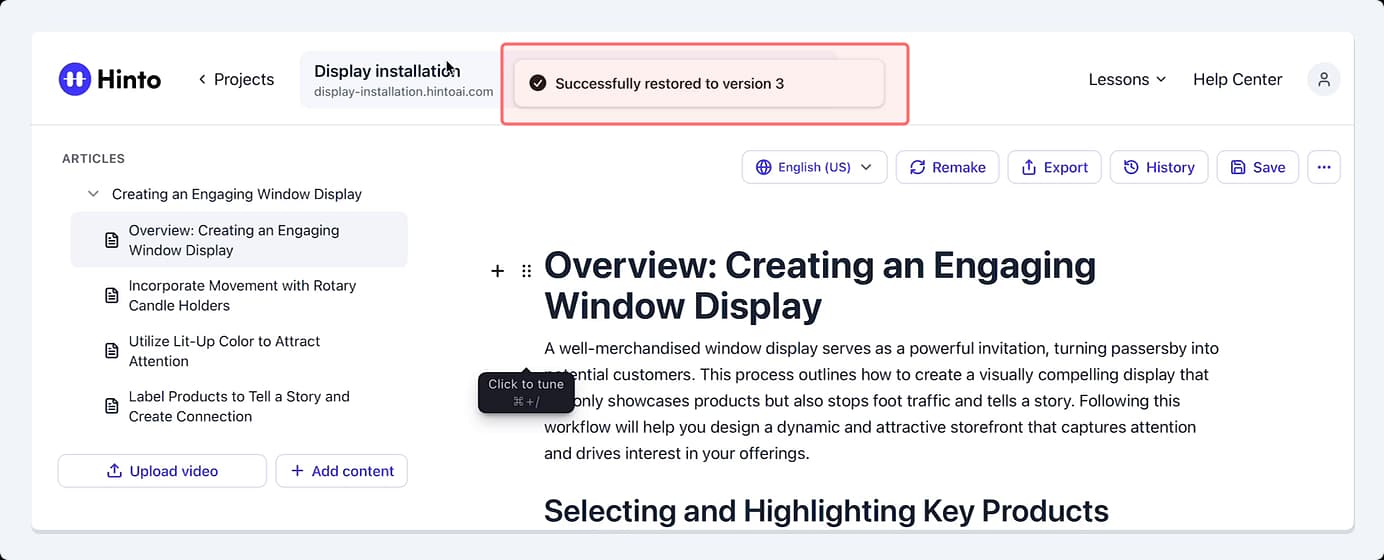1384x560 pixels.
Task: Click the Remake button
Action: (x=947, y=167)
